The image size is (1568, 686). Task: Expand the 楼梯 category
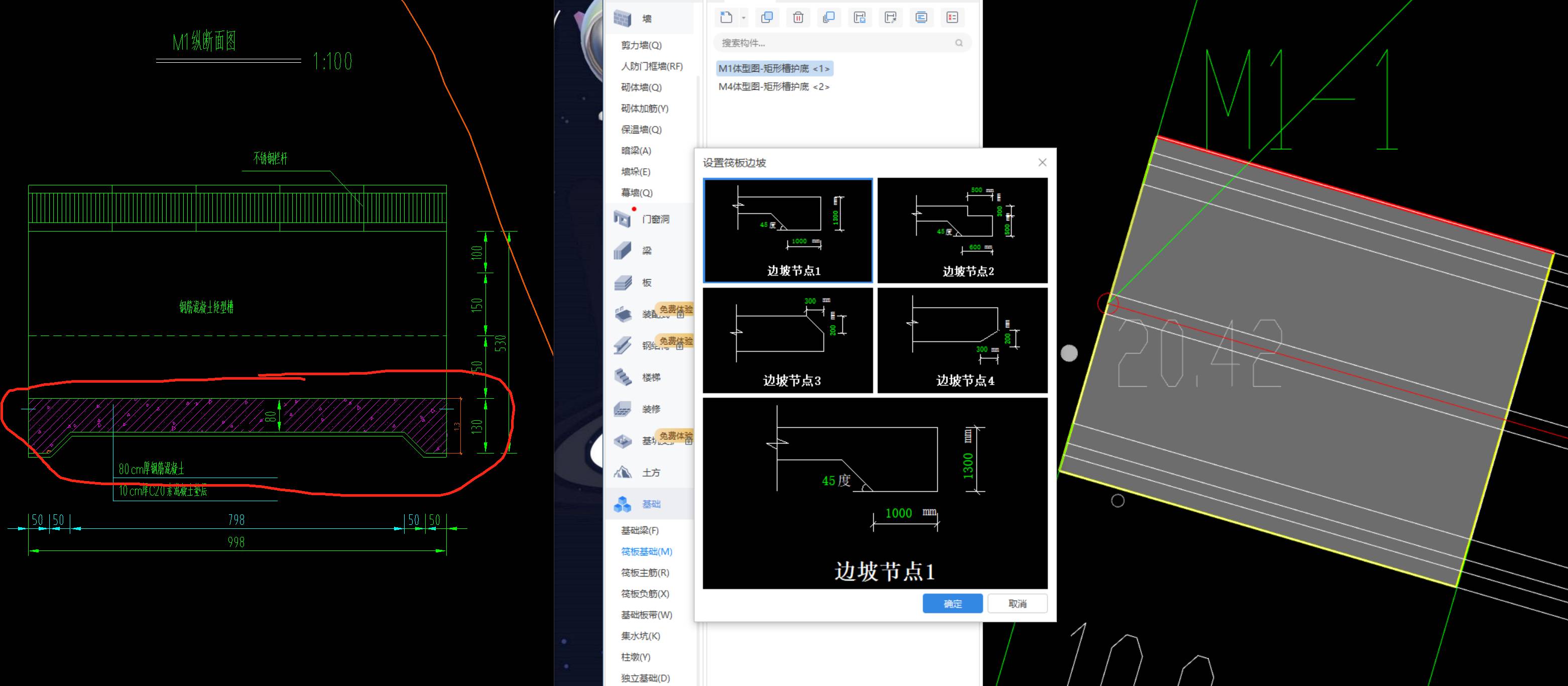[x=651, y=377]
